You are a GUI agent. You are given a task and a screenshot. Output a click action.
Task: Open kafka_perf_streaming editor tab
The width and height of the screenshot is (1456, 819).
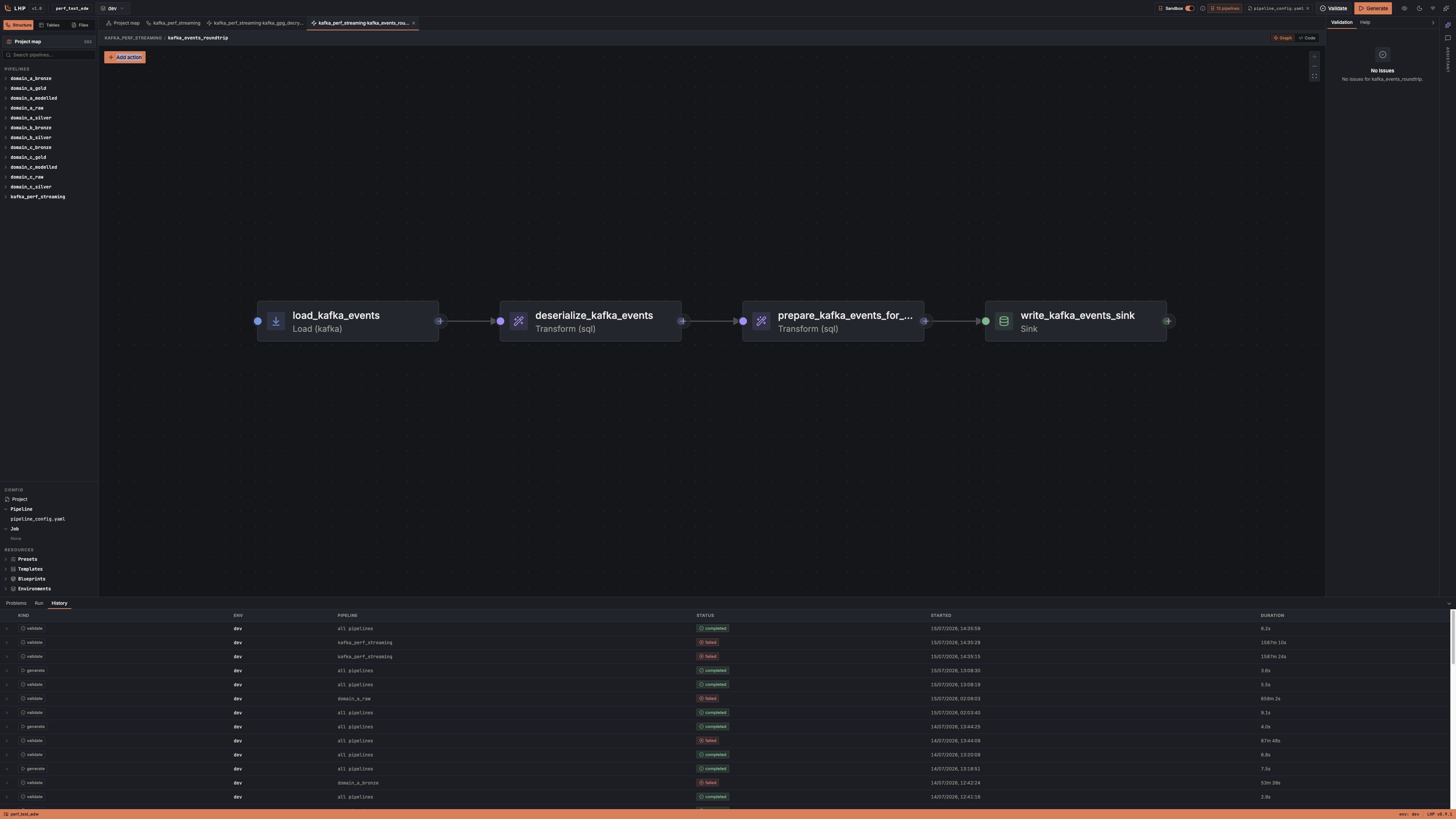coord(173,23)
